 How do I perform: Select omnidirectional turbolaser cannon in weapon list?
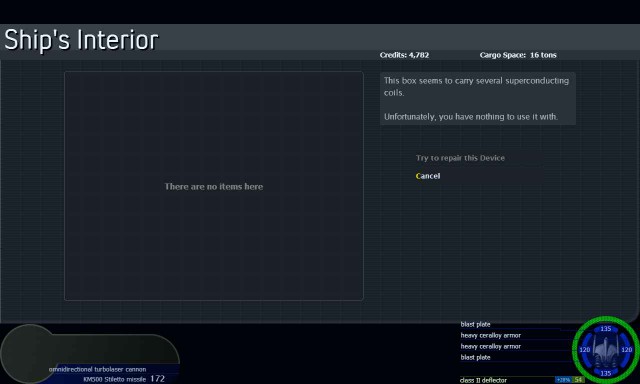[97, 369]
